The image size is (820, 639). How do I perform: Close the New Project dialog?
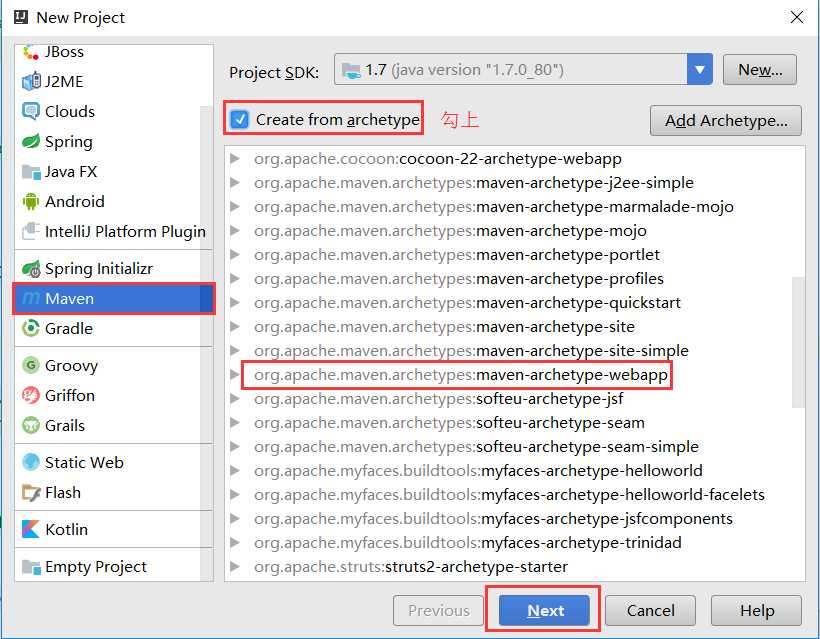tap(797, 17)
